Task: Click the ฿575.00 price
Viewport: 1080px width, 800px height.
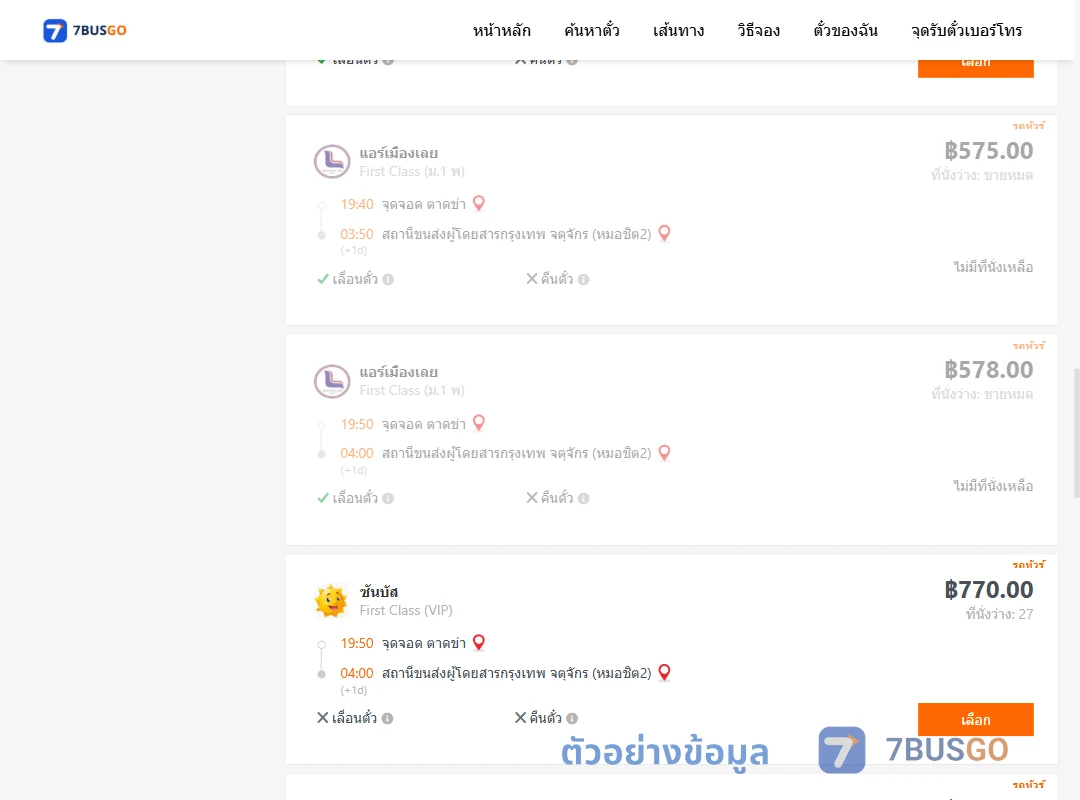Action: pos(988,151)
